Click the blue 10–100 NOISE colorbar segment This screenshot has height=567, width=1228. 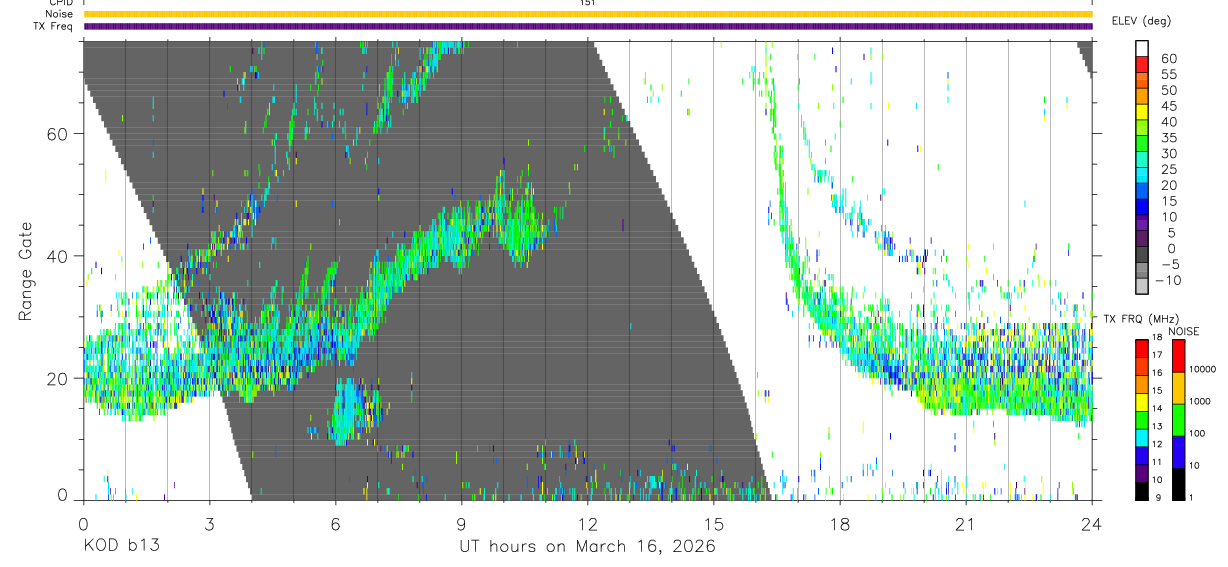click(1177, 451)
